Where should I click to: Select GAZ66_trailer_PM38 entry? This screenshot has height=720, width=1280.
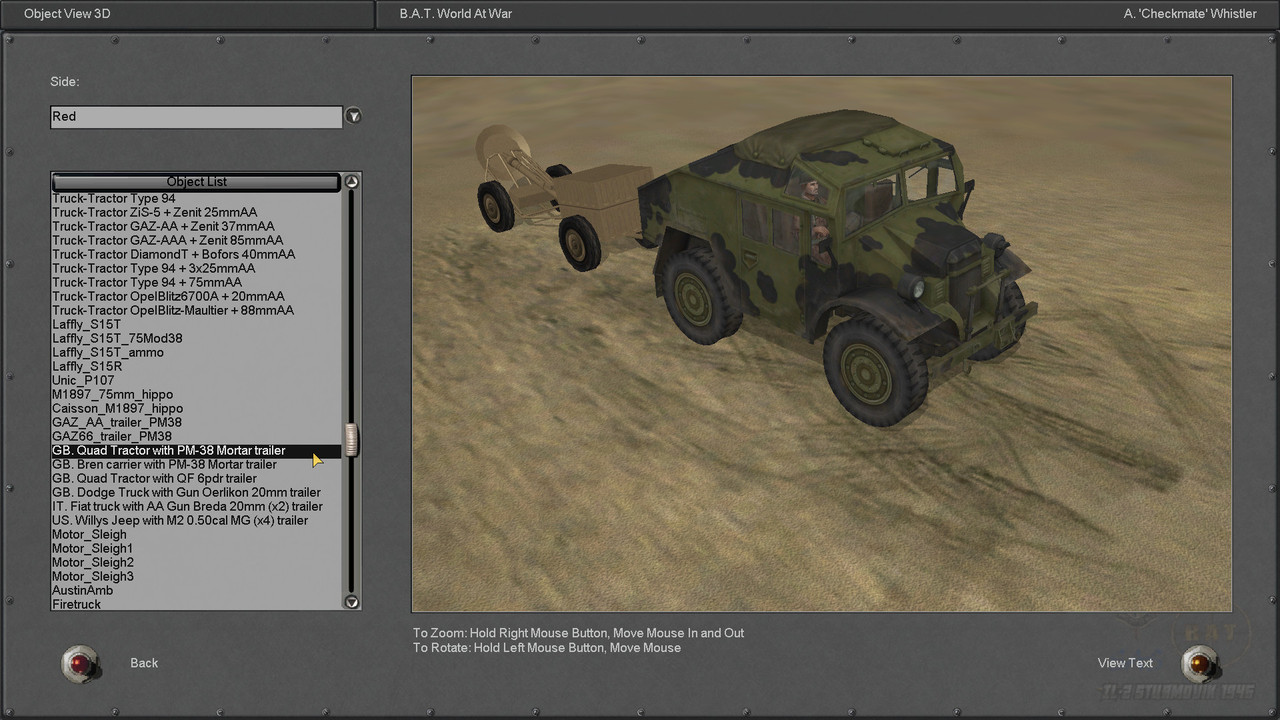pos(196,436)
